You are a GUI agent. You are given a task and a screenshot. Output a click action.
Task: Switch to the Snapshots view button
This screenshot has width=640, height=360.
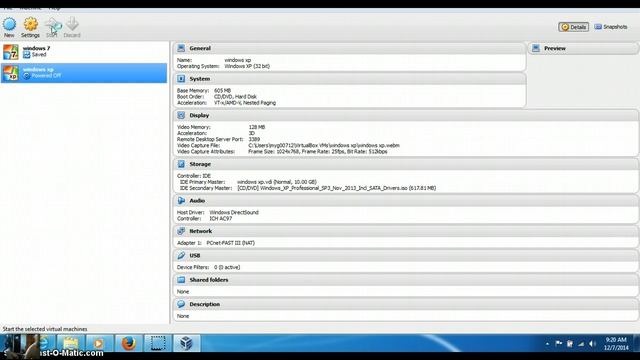click(x=611, y=27)
